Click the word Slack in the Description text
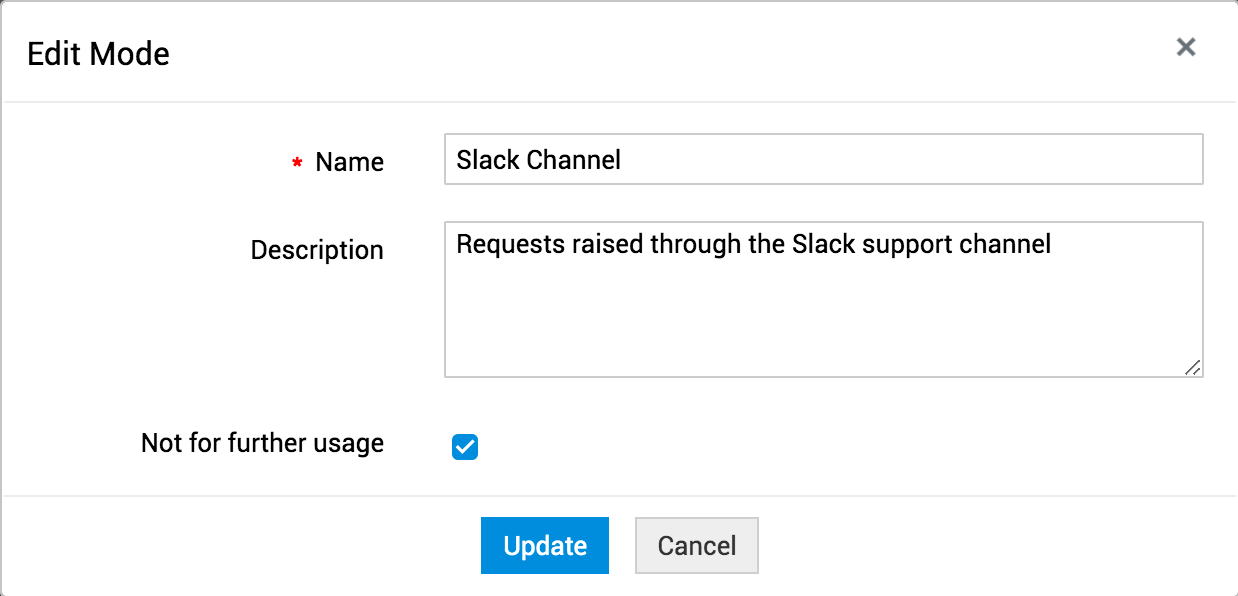1238x596 pixels. 822,244
